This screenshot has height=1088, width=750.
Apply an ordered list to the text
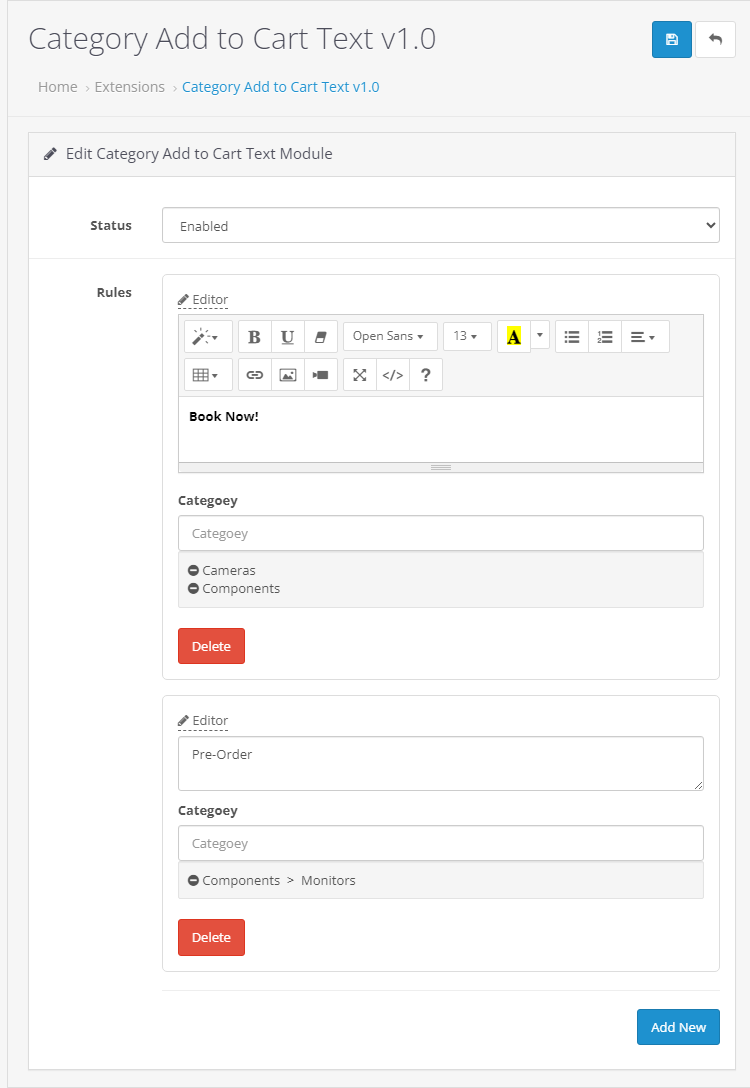point(604,337)
